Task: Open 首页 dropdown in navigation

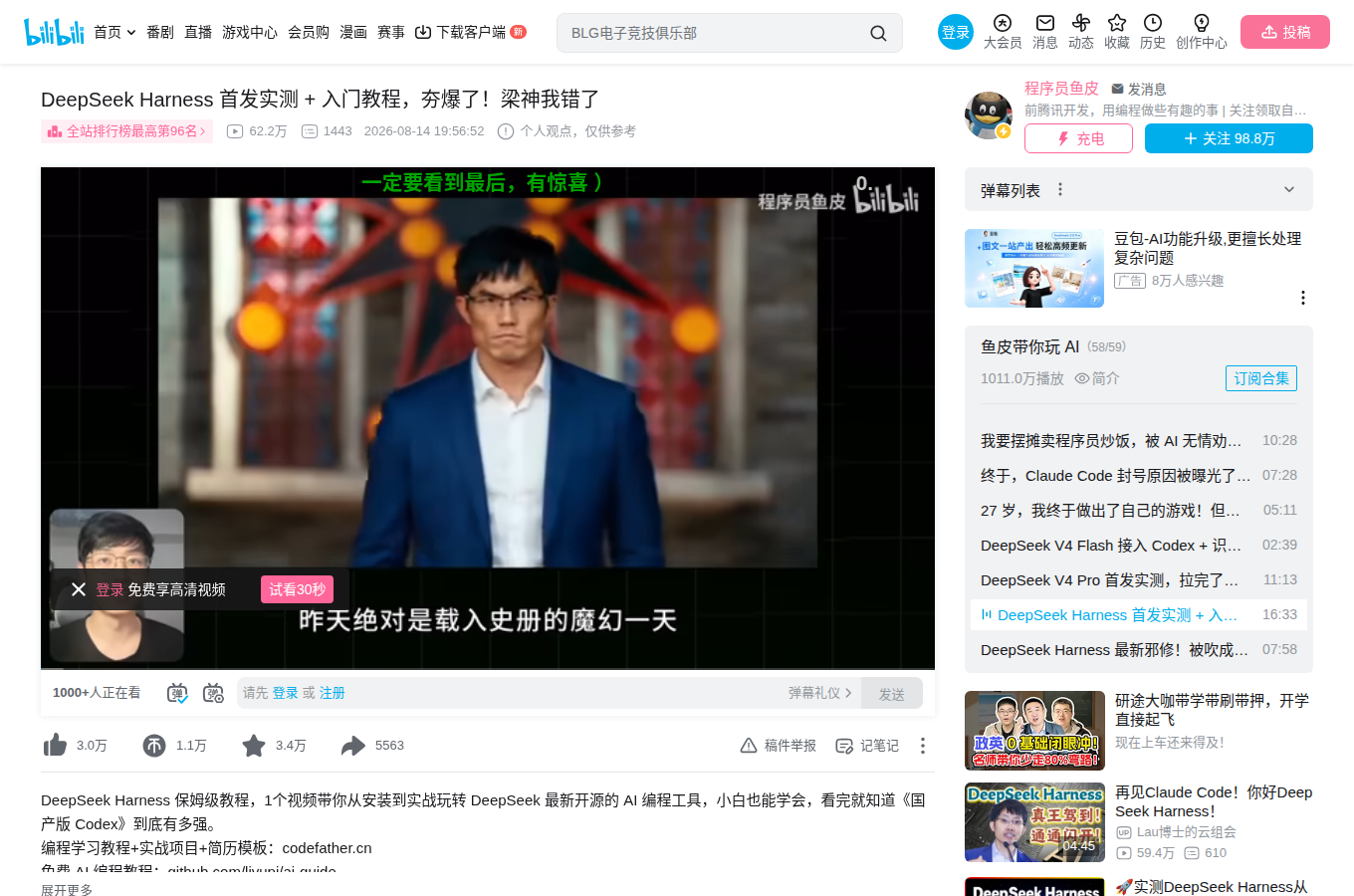Action: (114, 32)
